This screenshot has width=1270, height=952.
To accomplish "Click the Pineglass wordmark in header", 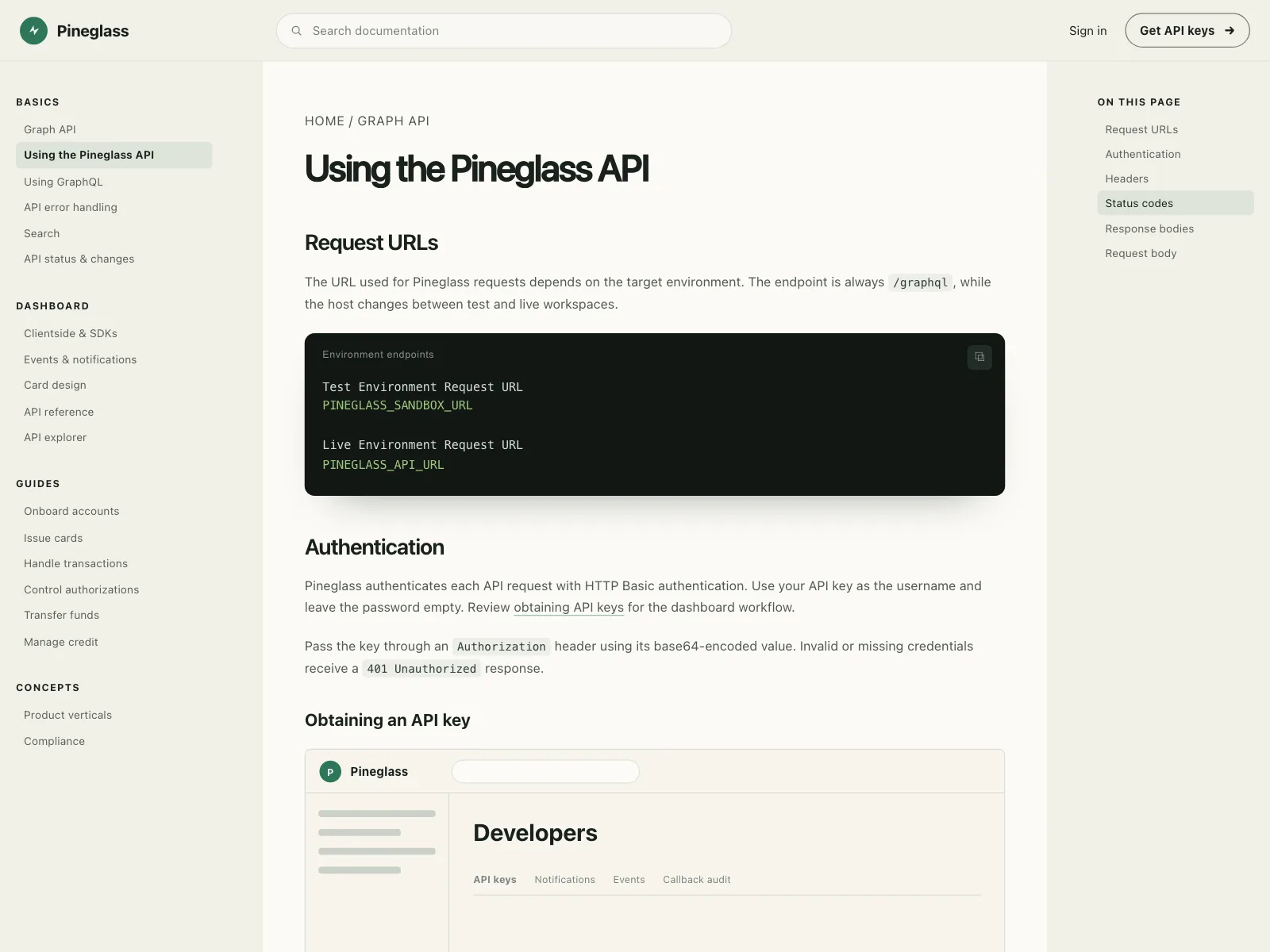I will point(93,31).
